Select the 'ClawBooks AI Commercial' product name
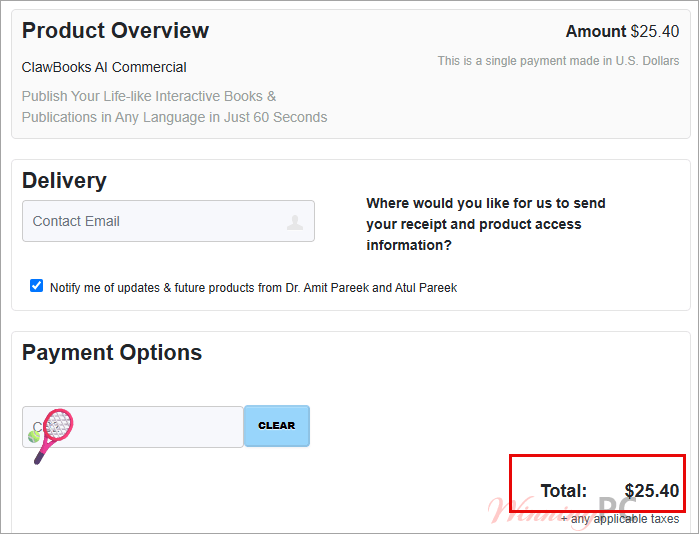Screen dimensions: 699x534 click(104, 67)
